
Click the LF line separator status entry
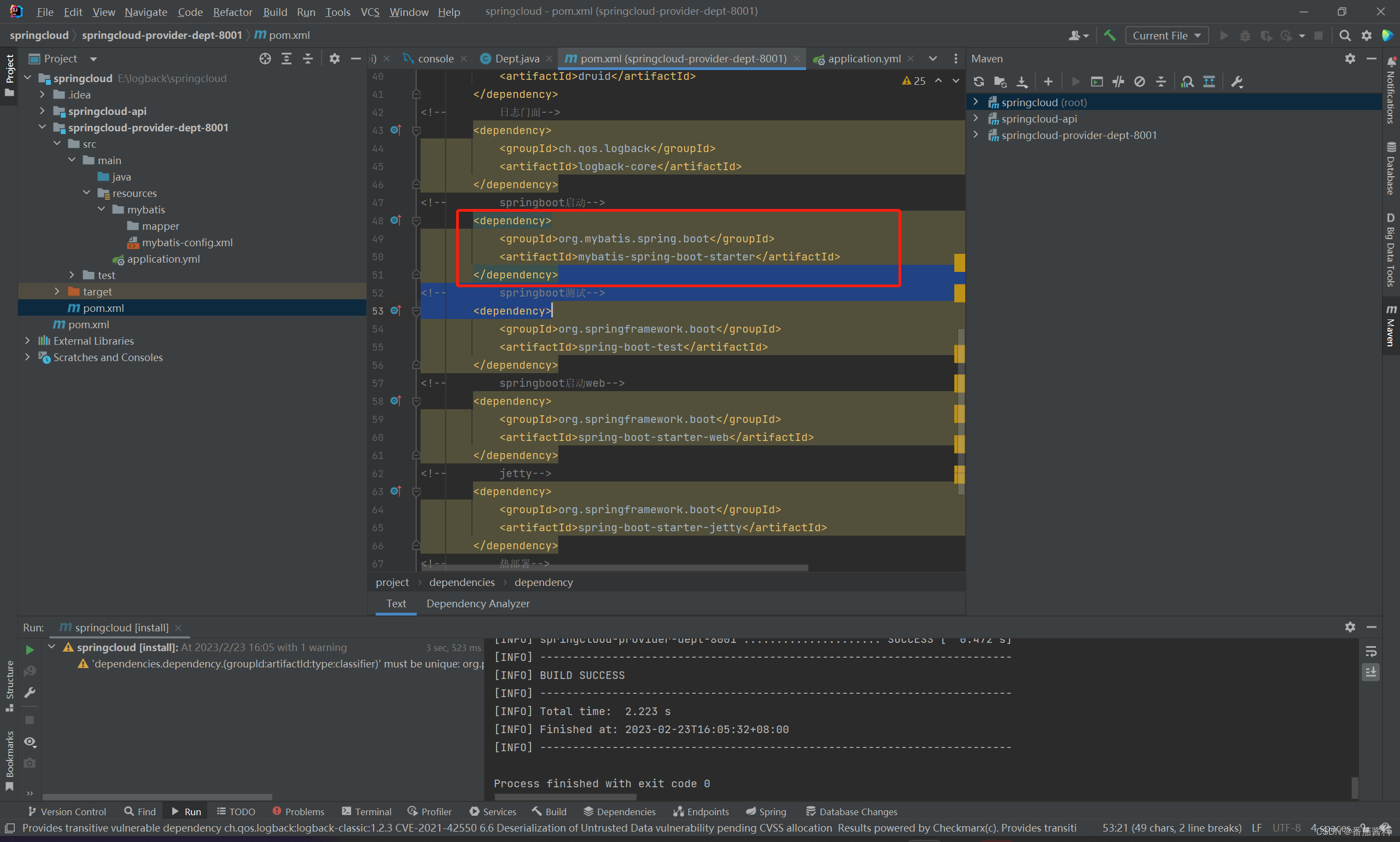[1257, 828]
